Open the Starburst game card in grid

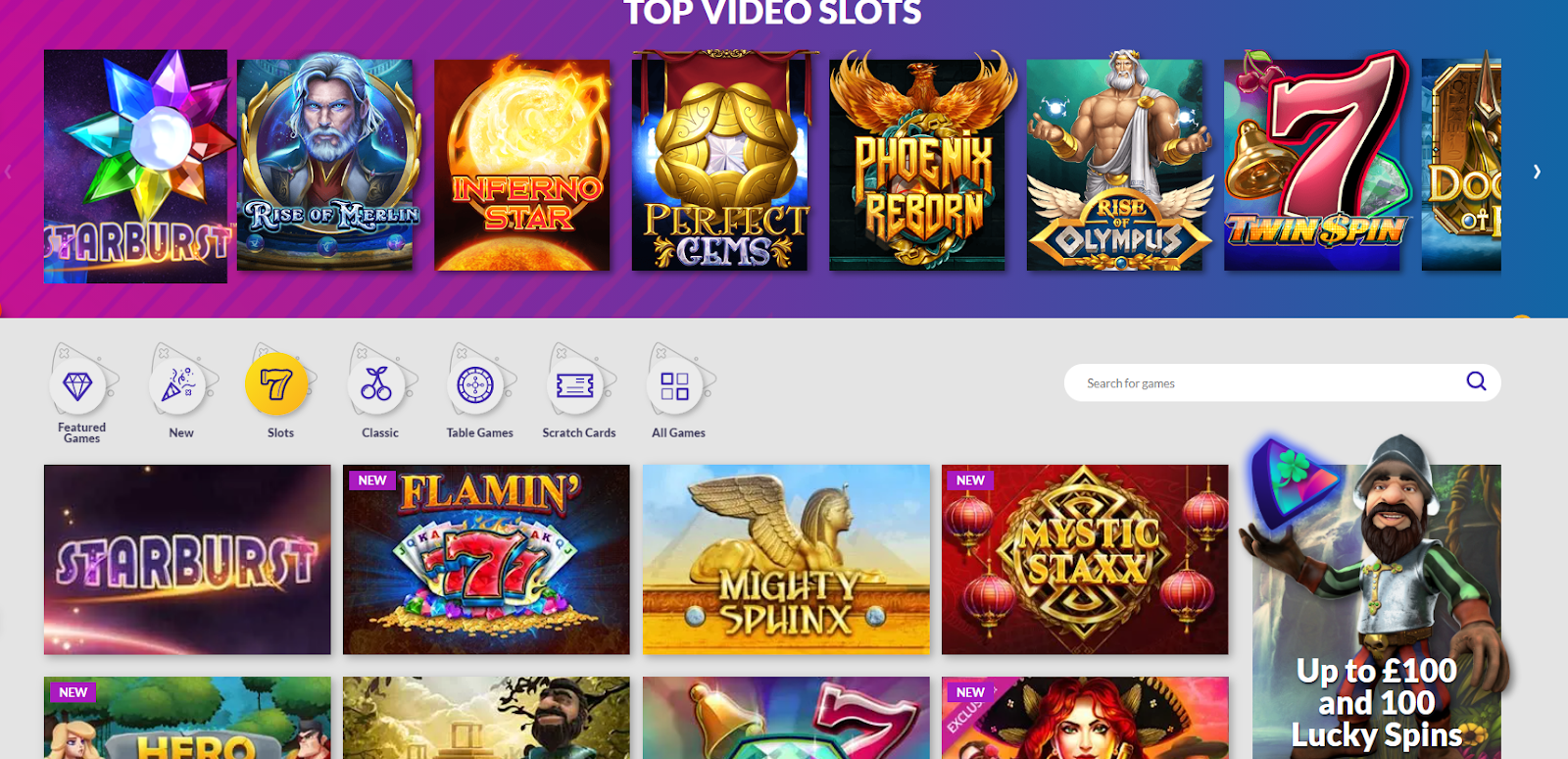[x=187, y=559]
